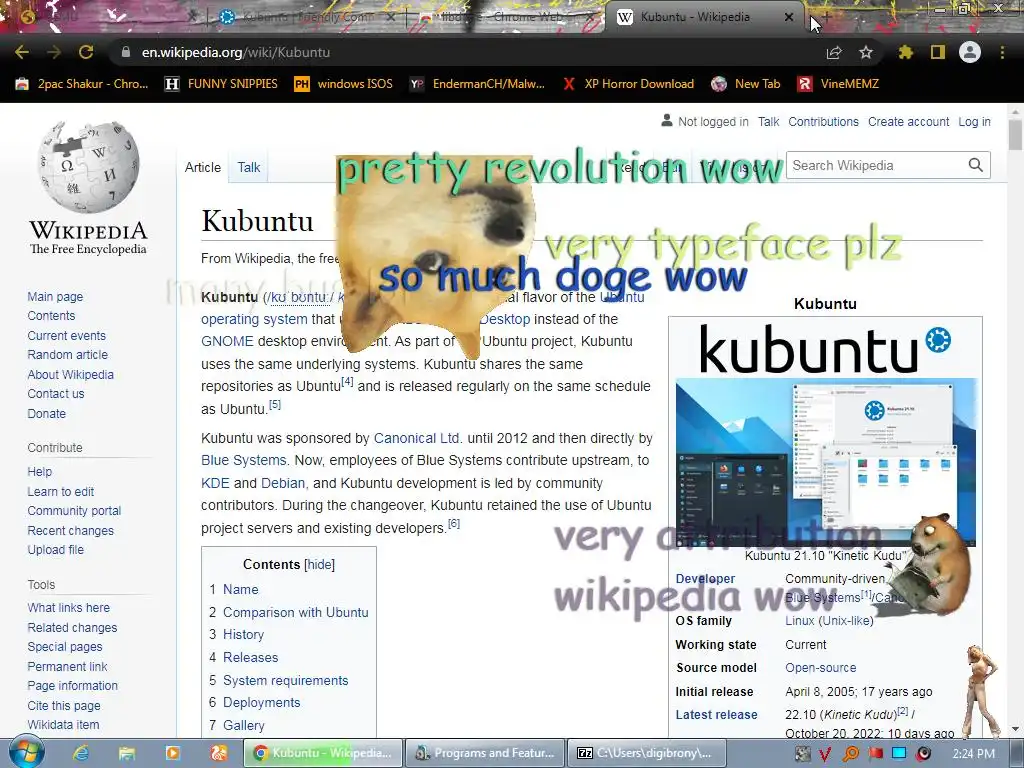Select the Article tab

(202, 167)
